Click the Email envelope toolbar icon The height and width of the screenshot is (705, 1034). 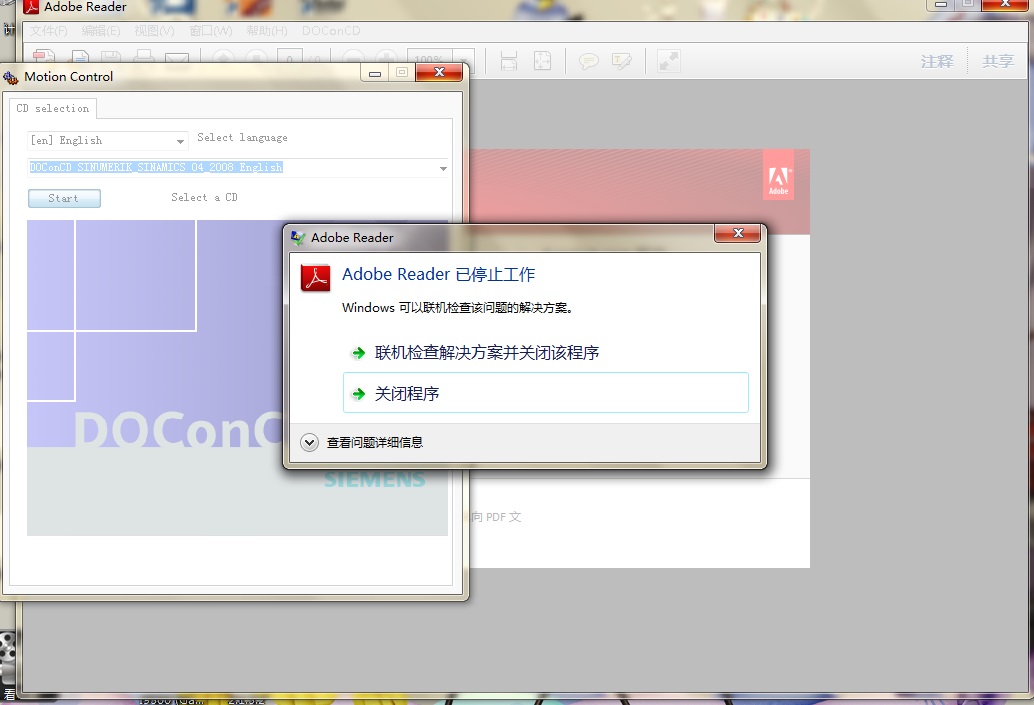(177, 59)
